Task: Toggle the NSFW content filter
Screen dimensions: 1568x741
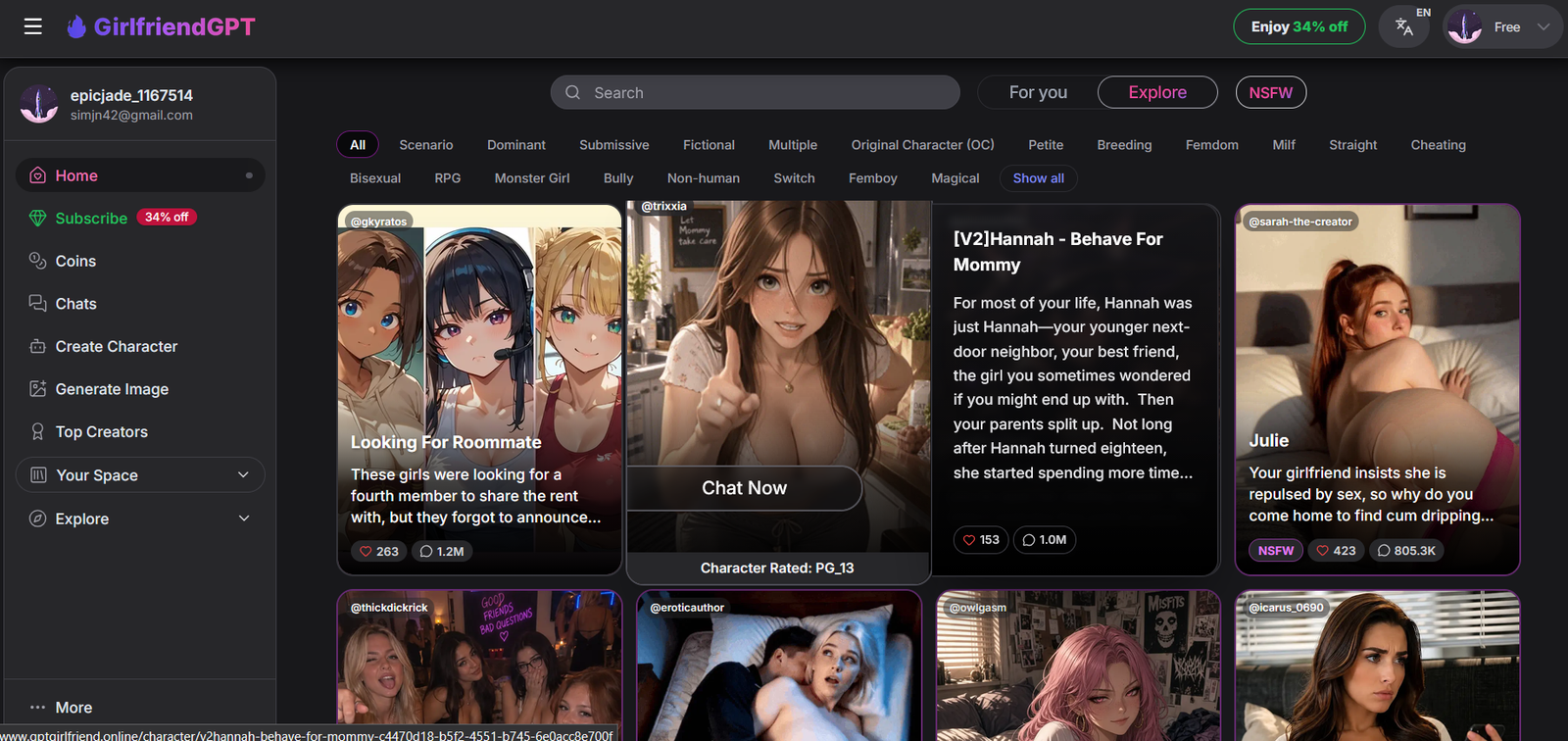Action: coord(1271,92)
